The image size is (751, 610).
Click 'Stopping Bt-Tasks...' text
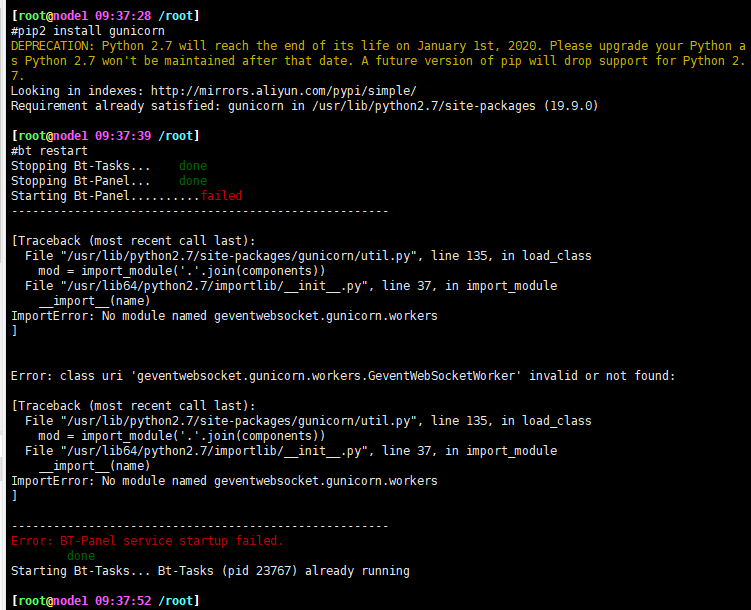click(80, 166)
